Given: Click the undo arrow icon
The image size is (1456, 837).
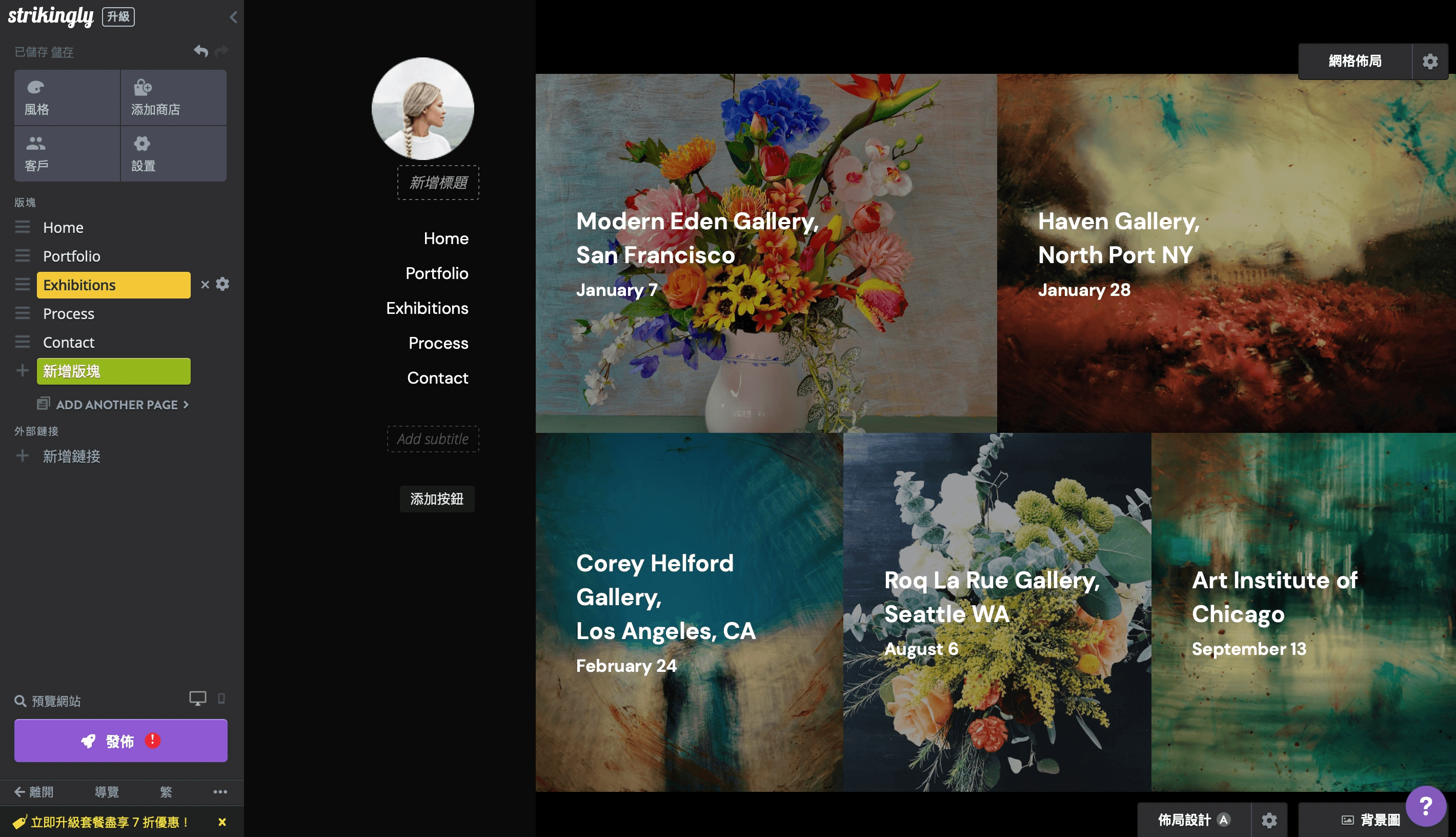Looking at the screenshot, I should [200, 51].
